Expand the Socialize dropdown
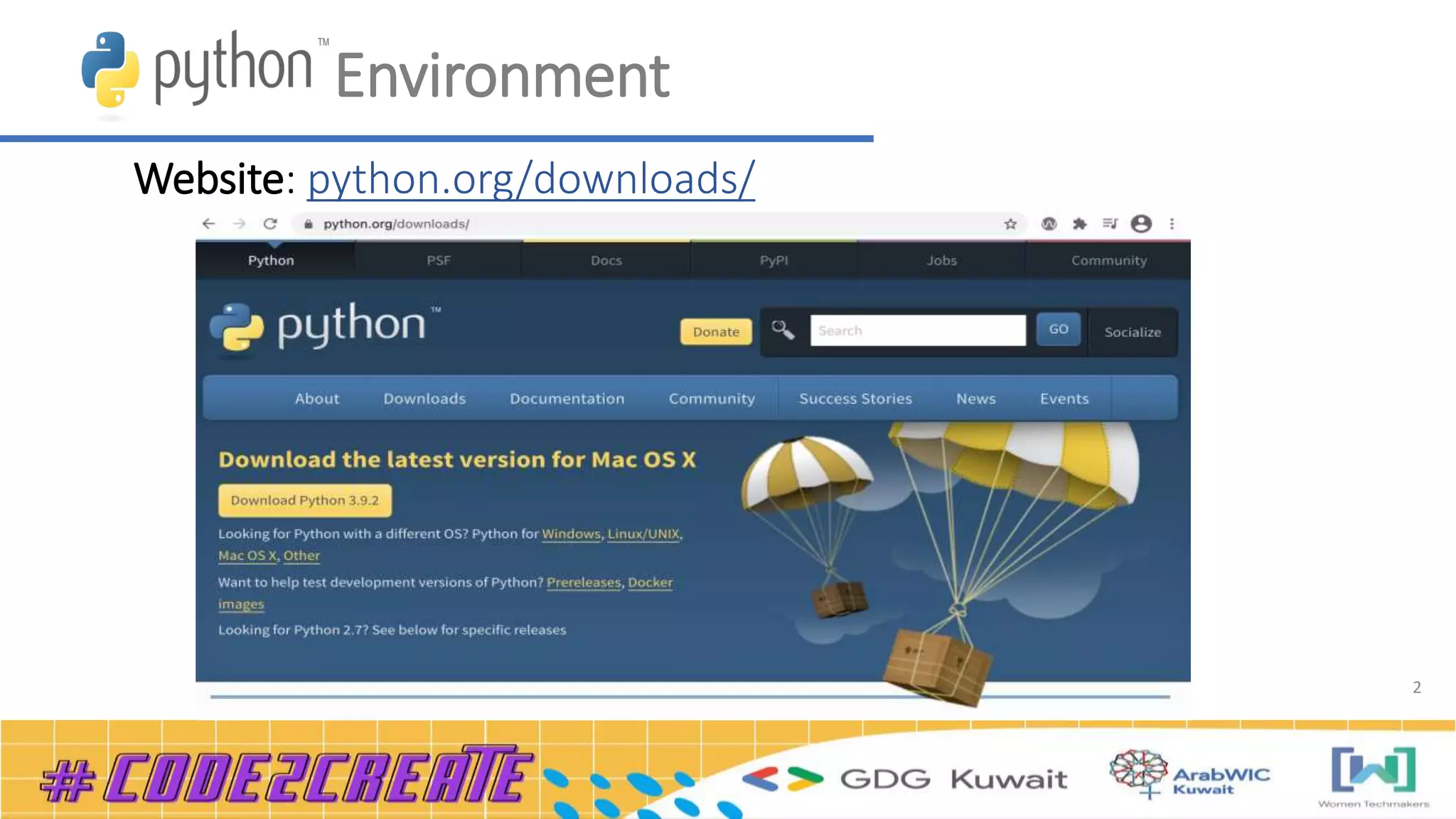1456x819 pixels. coord(1133,332)
